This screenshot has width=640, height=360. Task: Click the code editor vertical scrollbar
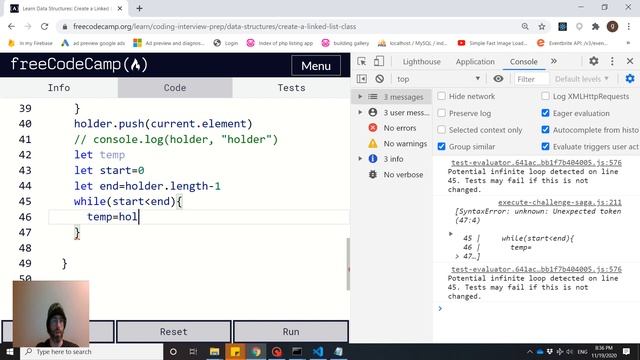click(x=348, y=264)
